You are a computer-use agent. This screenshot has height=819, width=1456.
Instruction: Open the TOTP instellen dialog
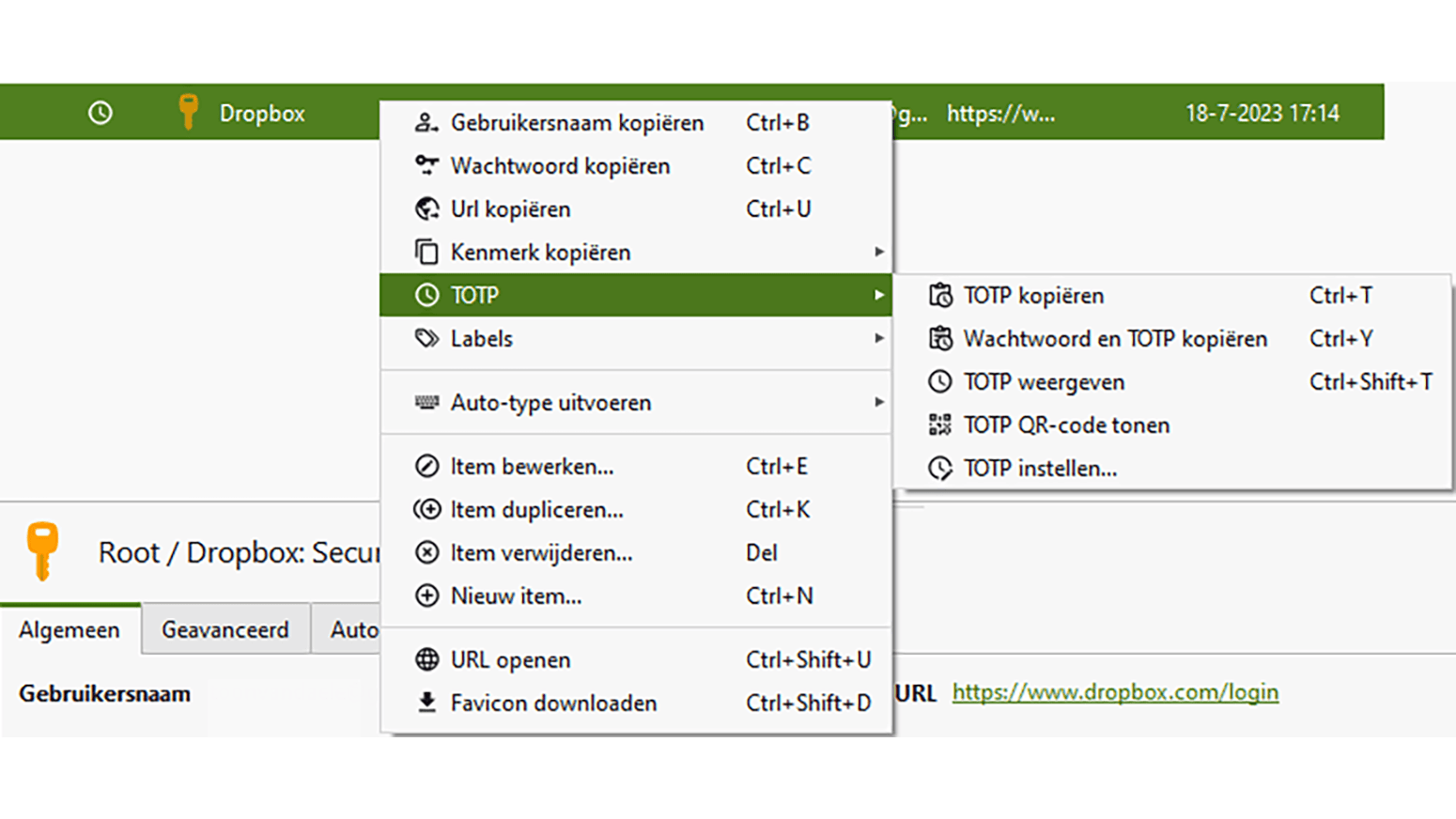click(x=1040, y=469)
